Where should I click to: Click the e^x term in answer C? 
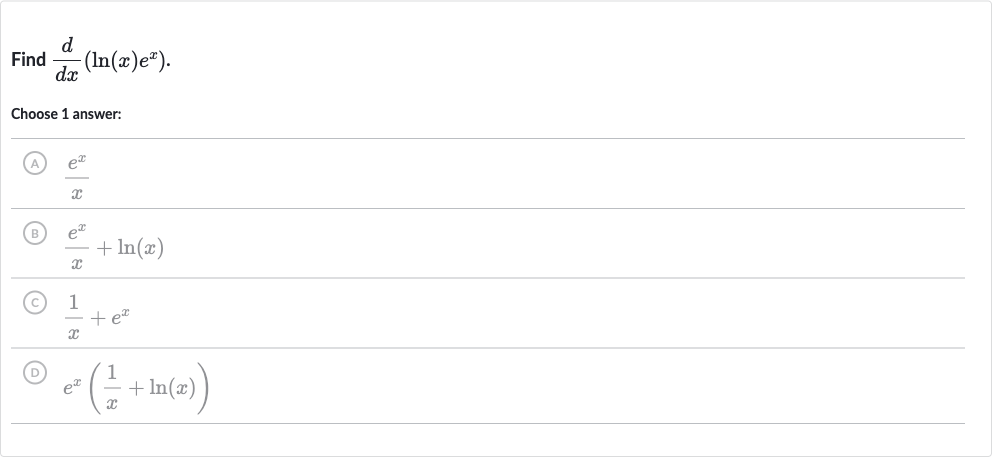tap(121, 316)
